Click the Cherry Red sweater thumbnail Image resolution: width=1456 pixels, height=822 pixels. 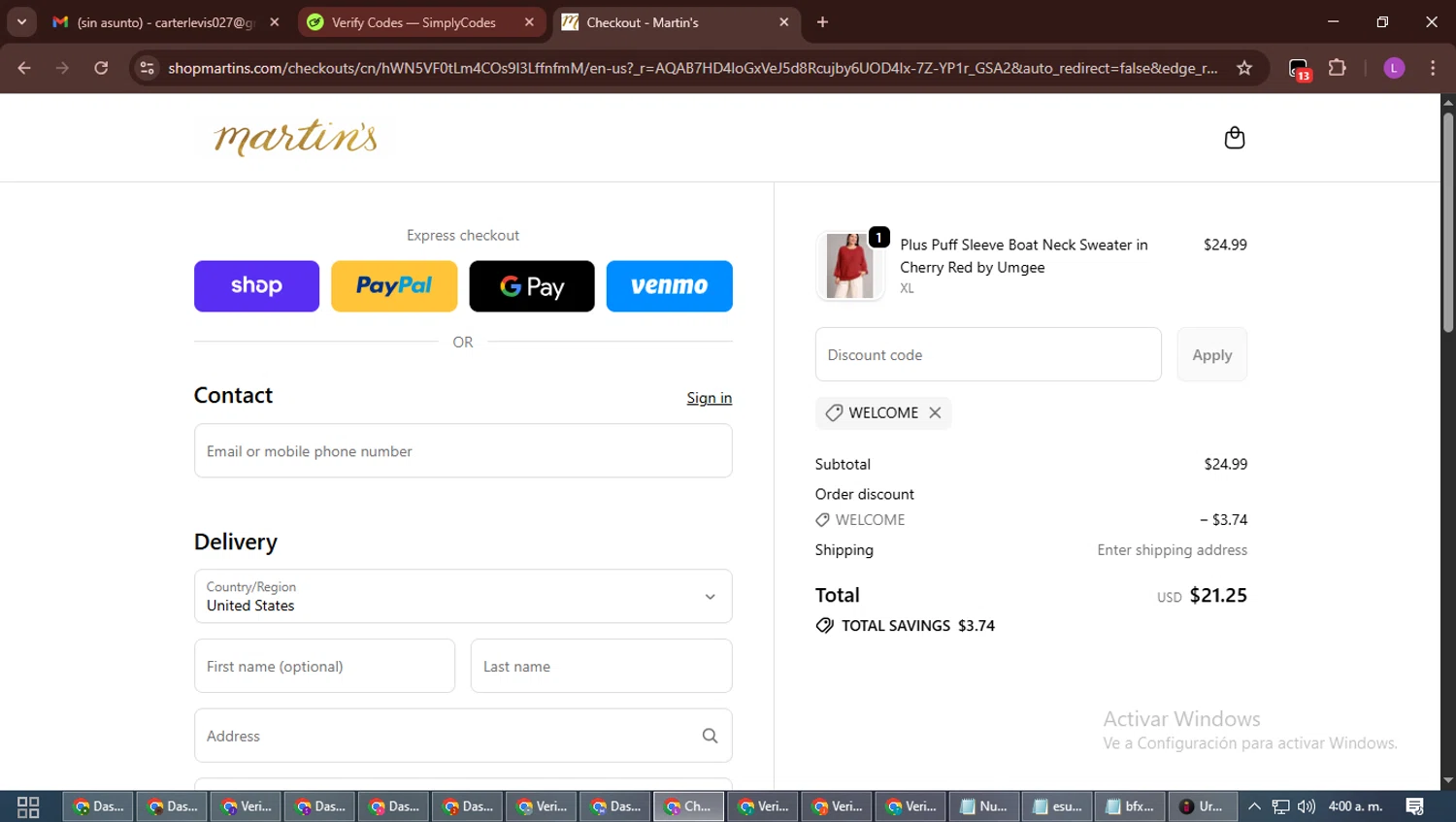[x=849, y=265]
